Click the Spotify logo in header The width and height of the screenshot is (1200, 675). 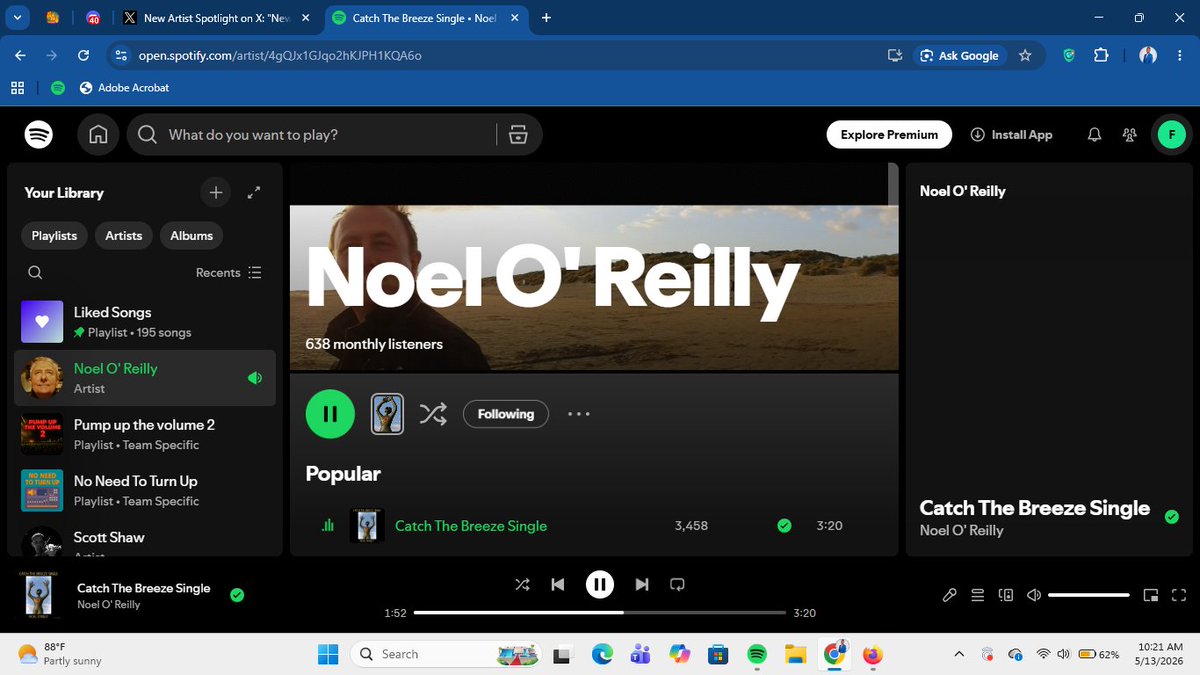tap(39, 135)
